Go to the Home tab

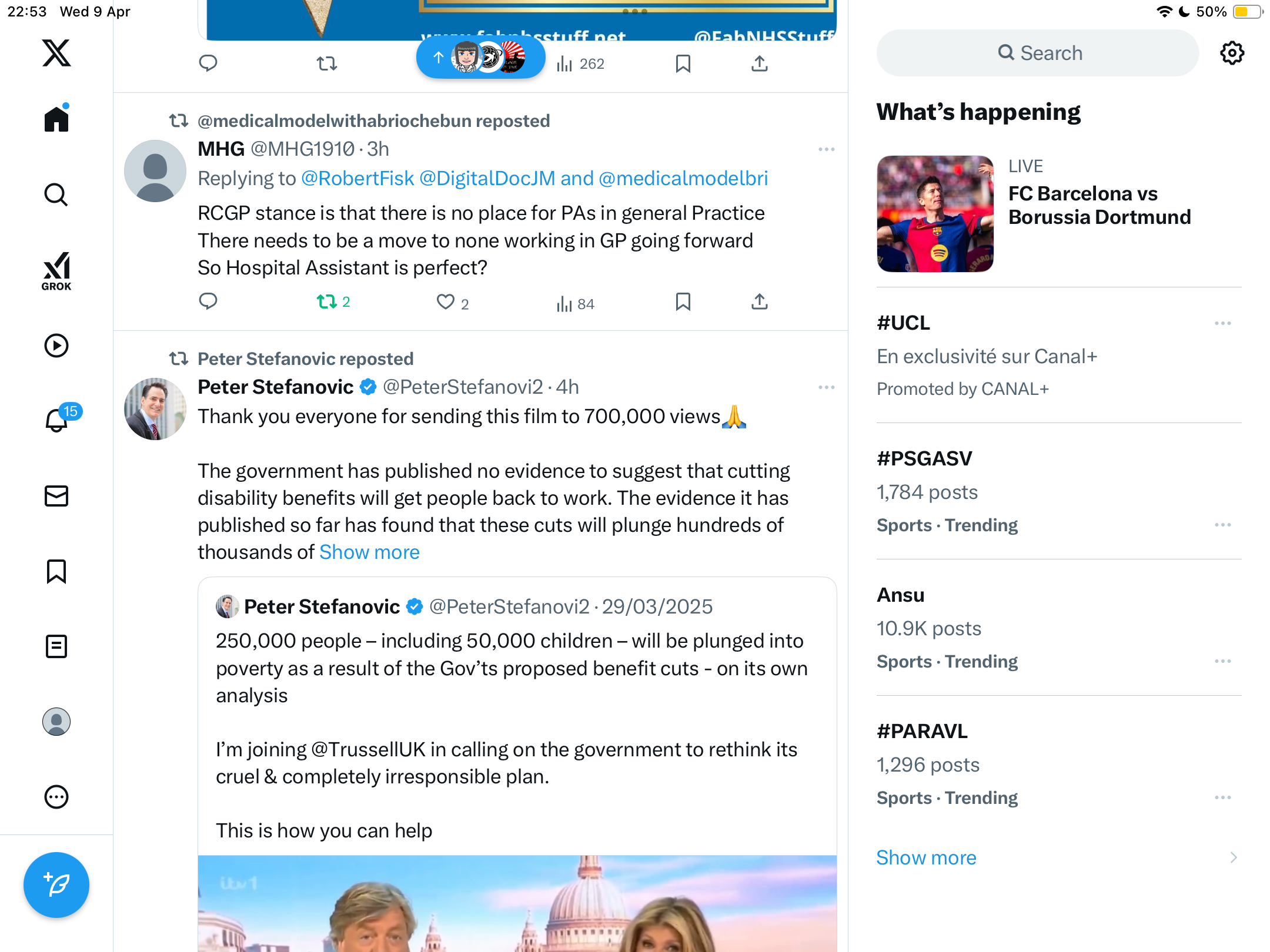[56, 119]
